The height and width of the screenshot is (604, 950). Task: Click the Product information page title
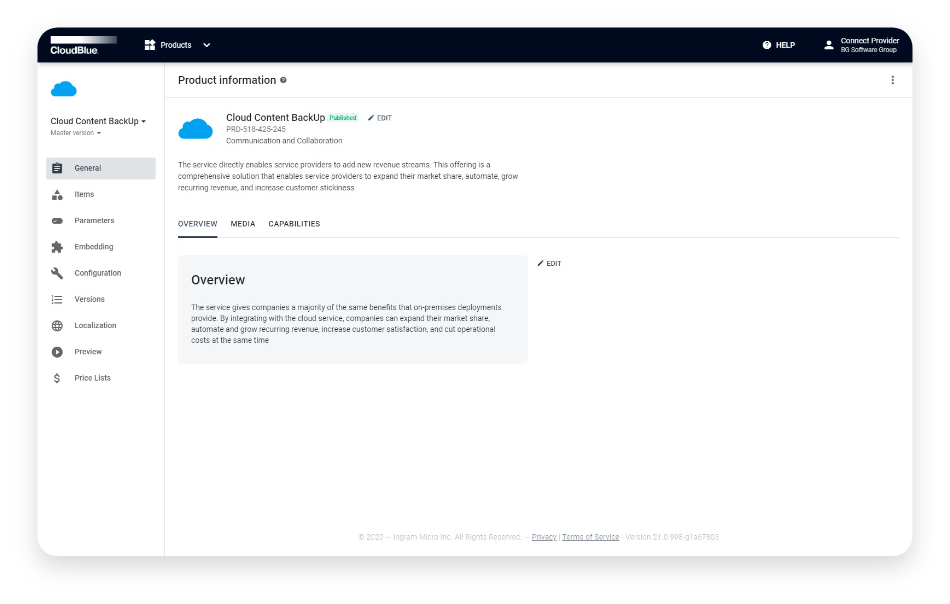click(227, 80)
